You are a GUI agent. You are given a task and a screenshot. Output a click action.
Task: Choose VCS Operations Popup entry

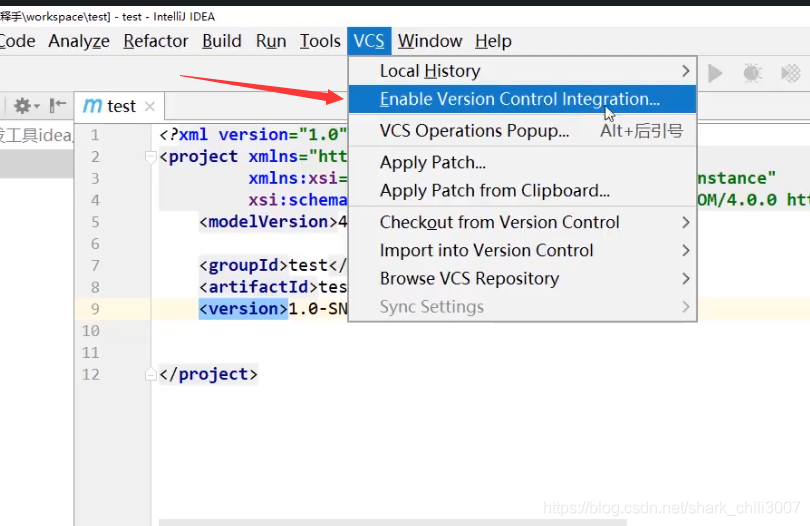point(474,130)
